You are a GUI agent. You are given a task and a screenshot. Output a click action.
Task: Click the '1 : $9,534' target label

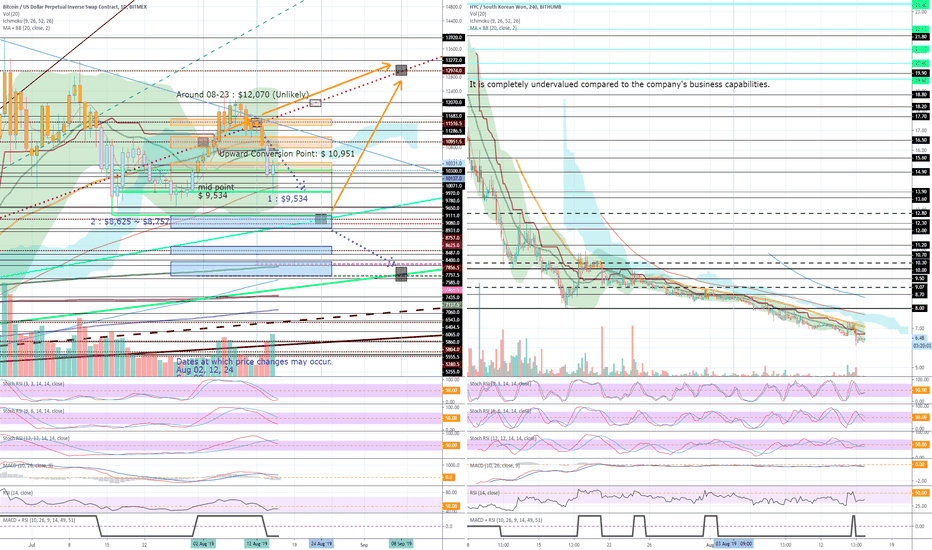pos(288,199)
